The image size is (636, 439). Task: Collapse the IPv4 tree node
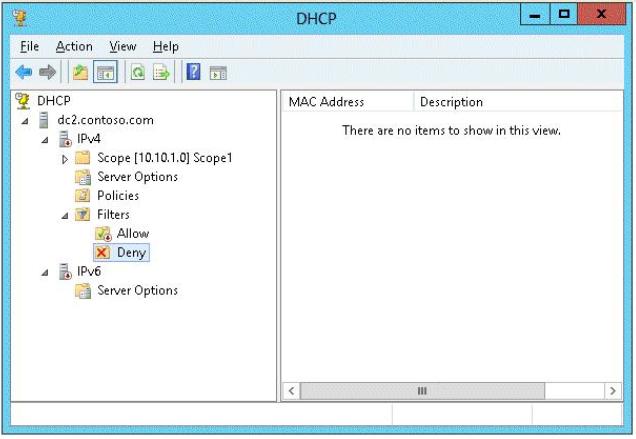pos(45,140)
